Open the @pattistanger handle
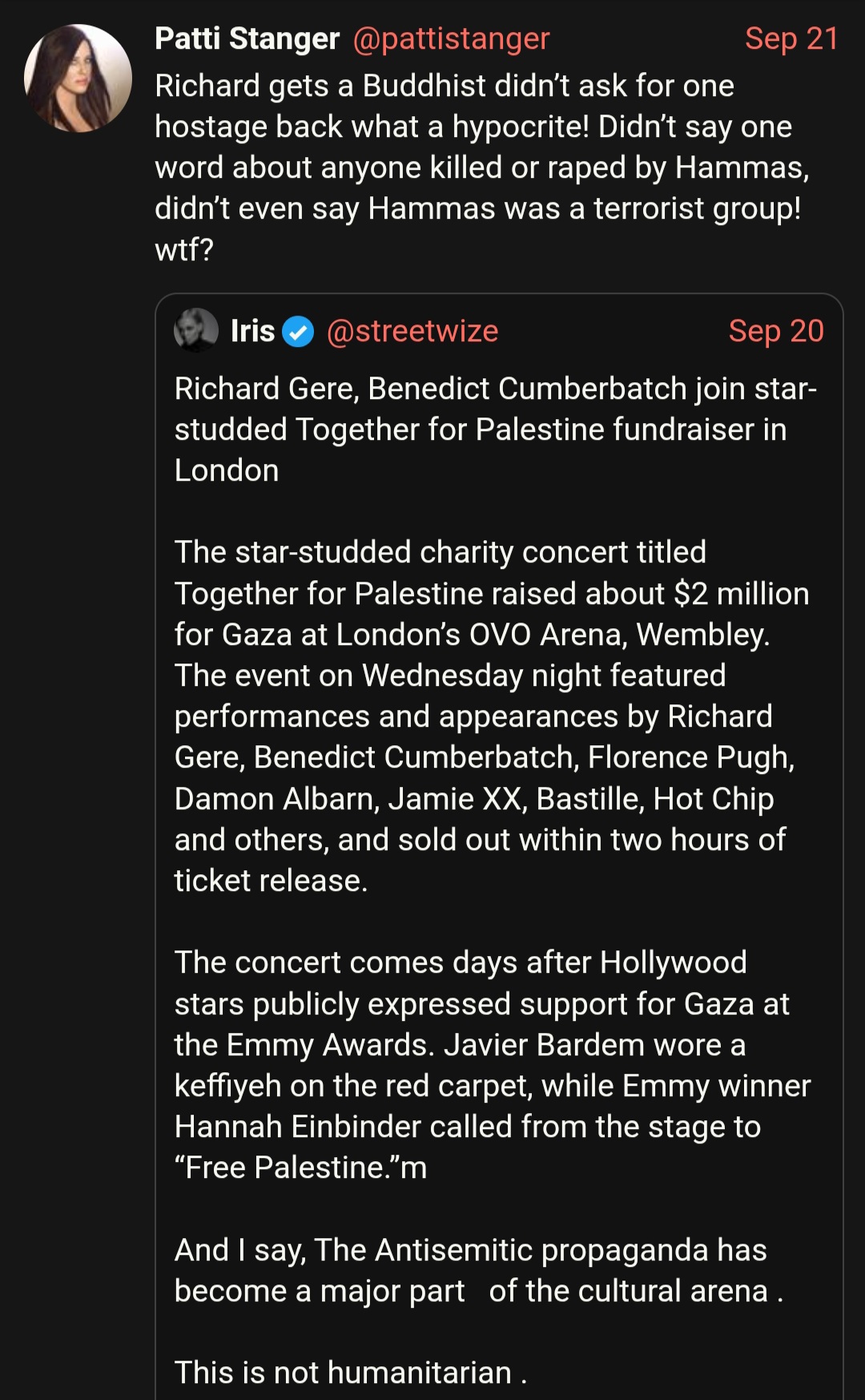This screenshot has height=1400, width=865. 451,38
